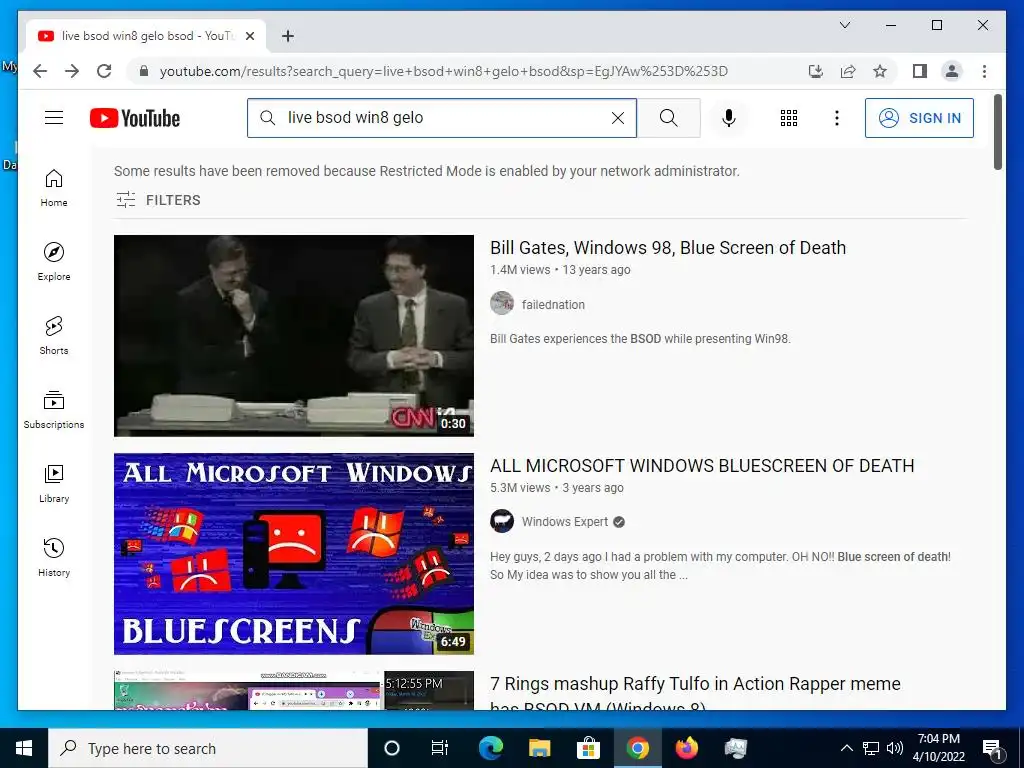The height and width of the screenshot is (768, 1024).
Task: Click the page vertical scrollbar
Action: [997, 132]
